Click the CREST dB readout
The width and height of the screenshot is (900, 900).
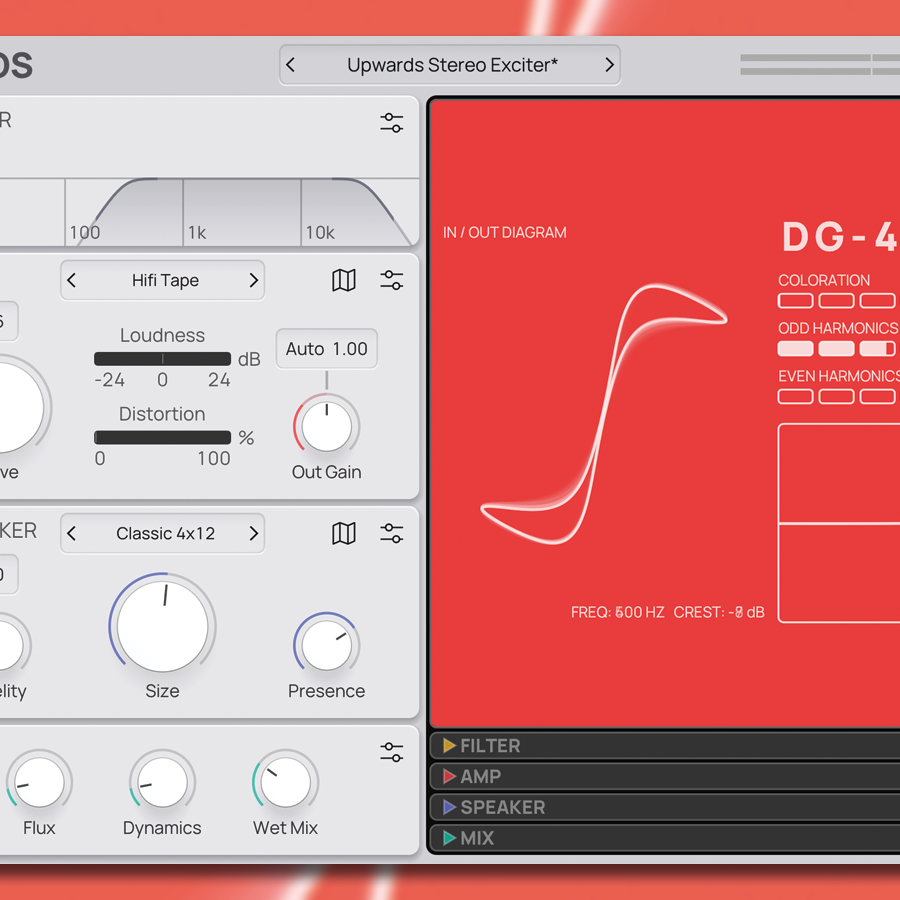coord(719,612)
